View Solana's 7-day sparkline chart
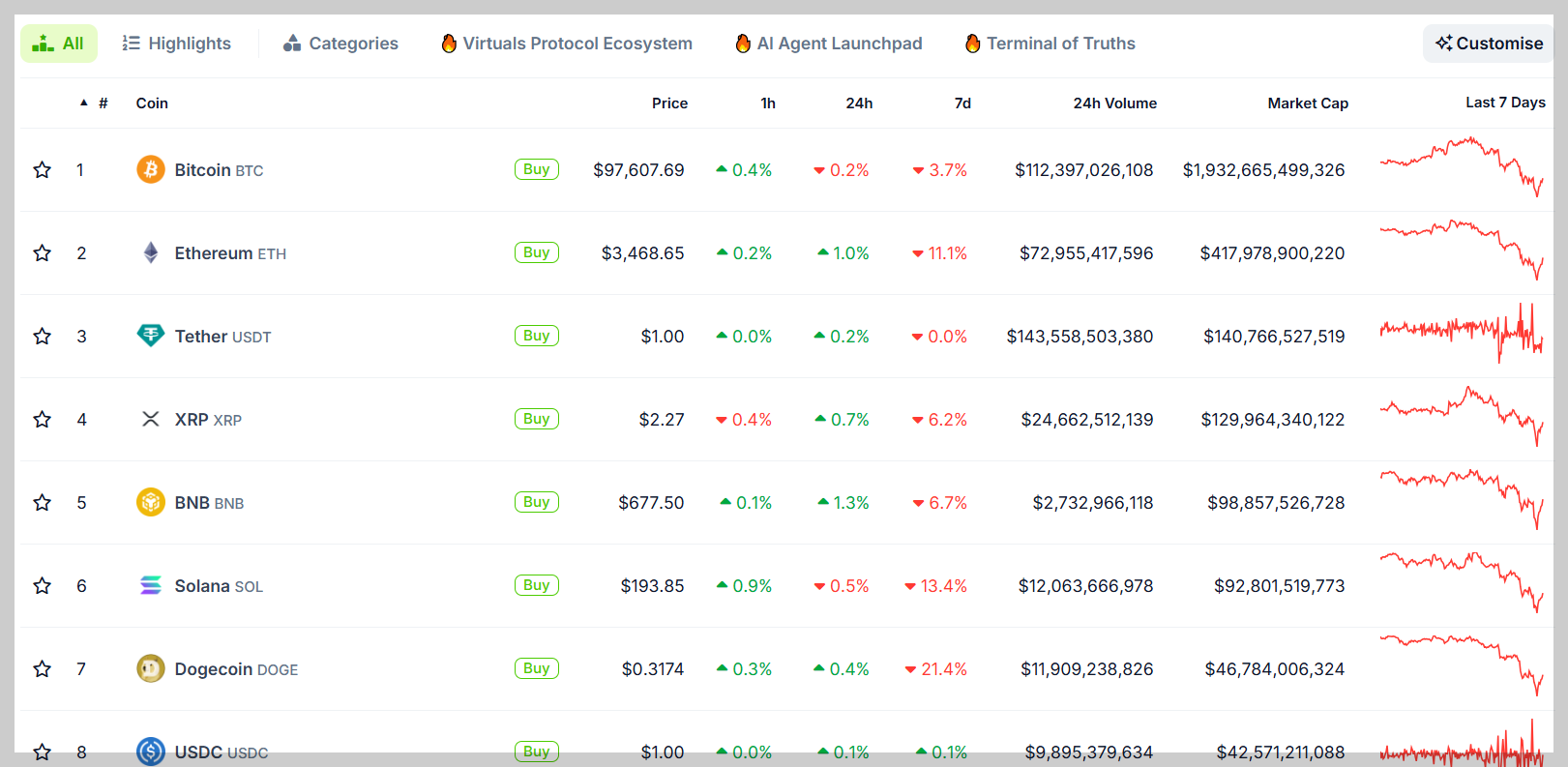The image size is (1568, 767). [1462, 583]
